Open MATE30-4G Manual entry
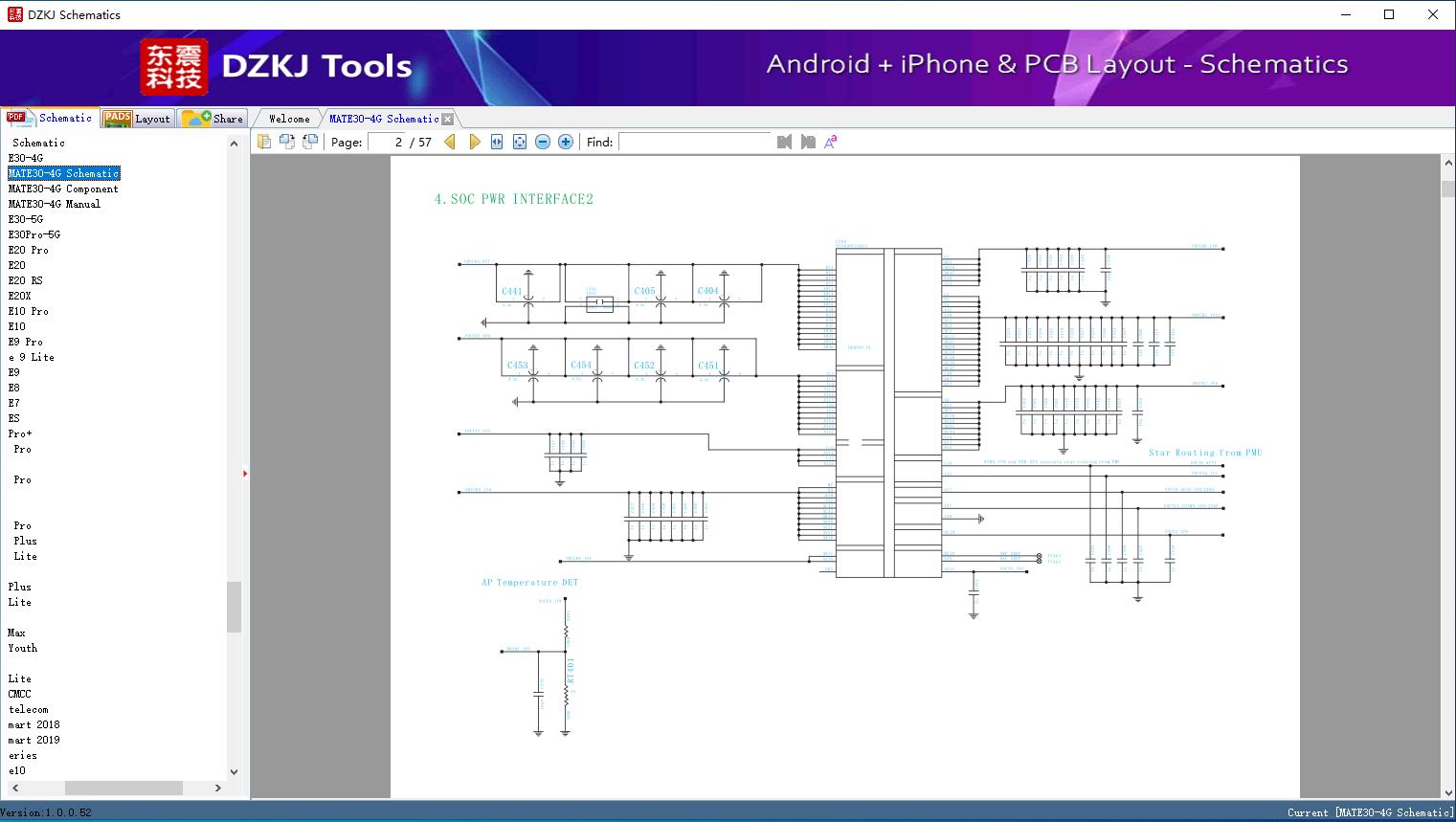The height and width of the screenshot is (822, 1456). pyautogui.click(x=55, y=204)
